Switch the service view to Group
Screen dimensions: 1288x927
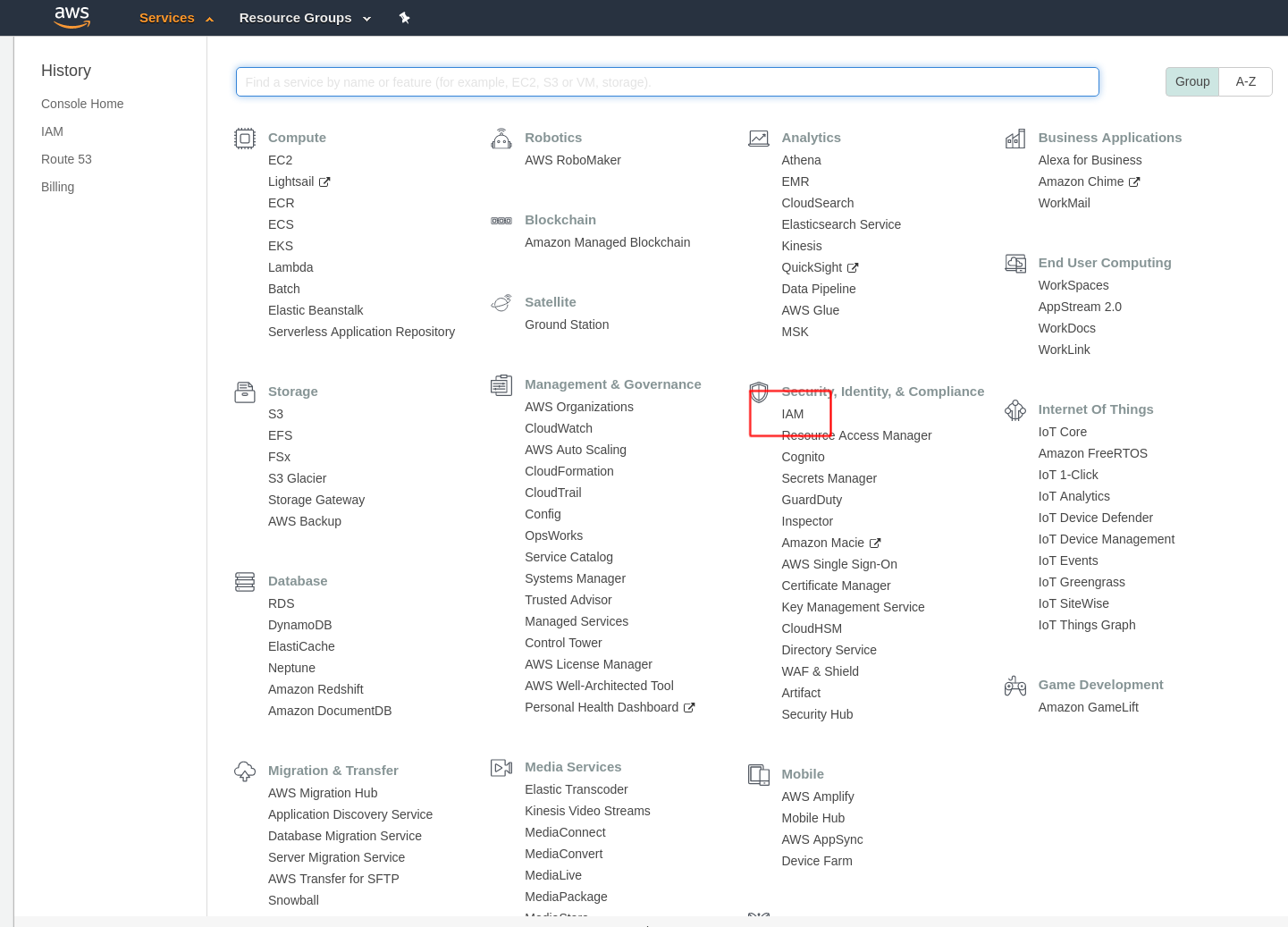point(1191,81)
